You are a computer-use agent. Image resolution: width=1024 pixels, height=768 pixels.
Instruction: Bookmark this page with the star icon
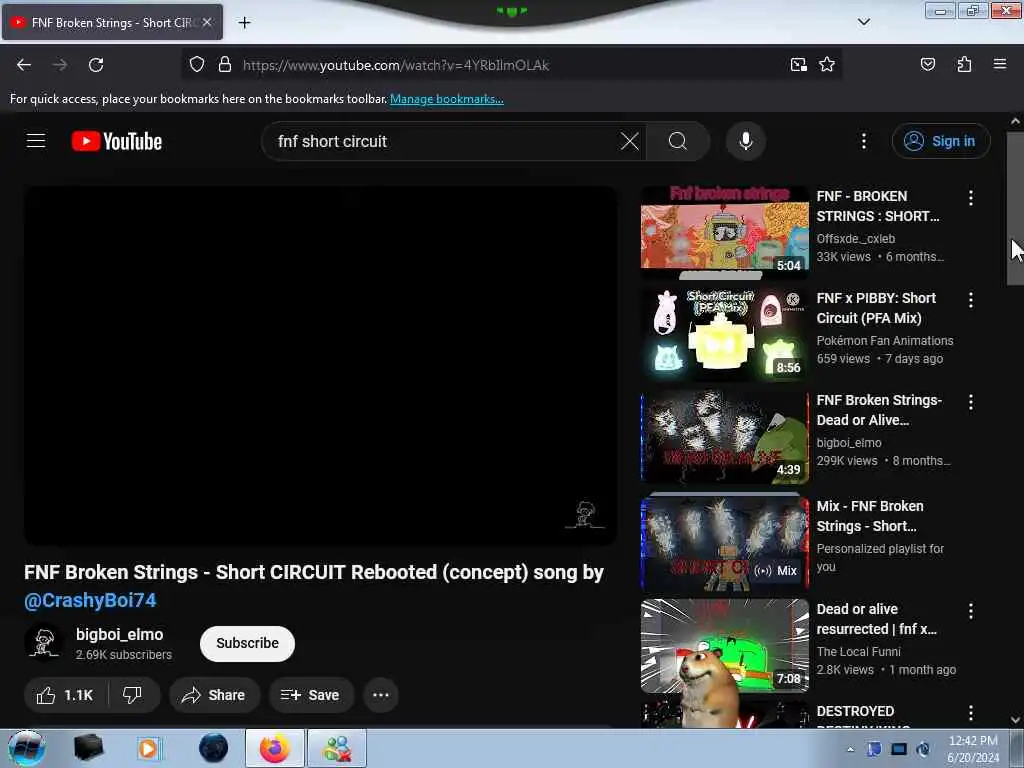[827, 65]
